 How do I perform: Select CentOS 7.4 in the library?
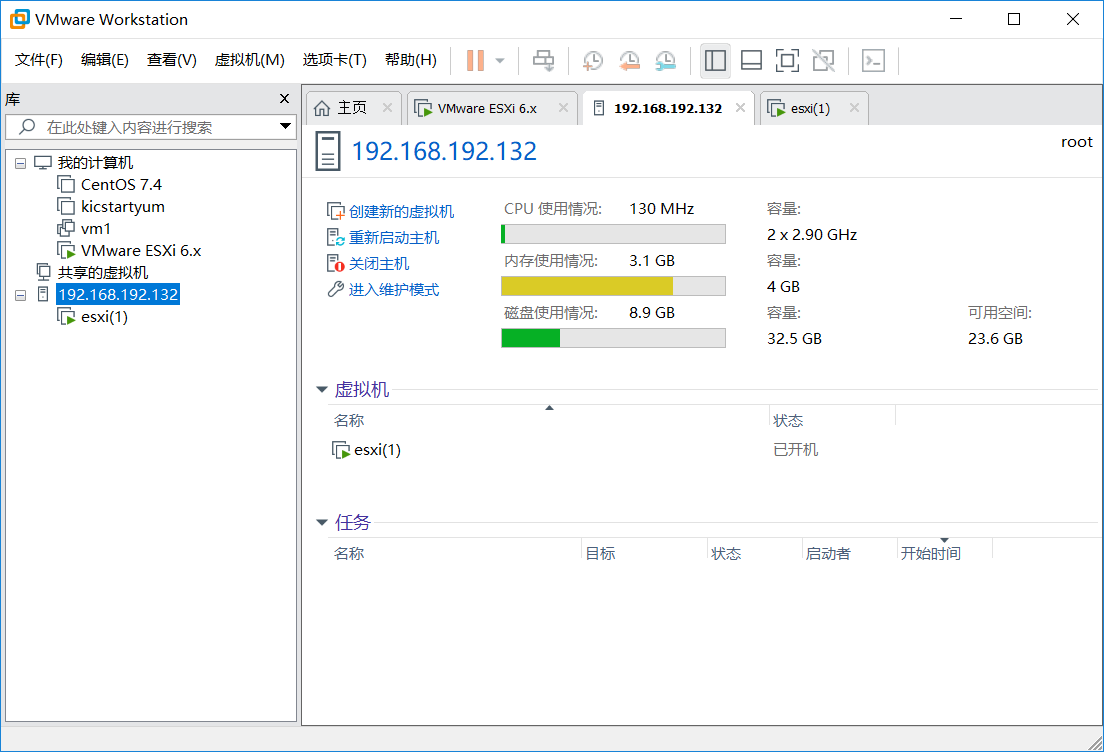coord(121,184)
